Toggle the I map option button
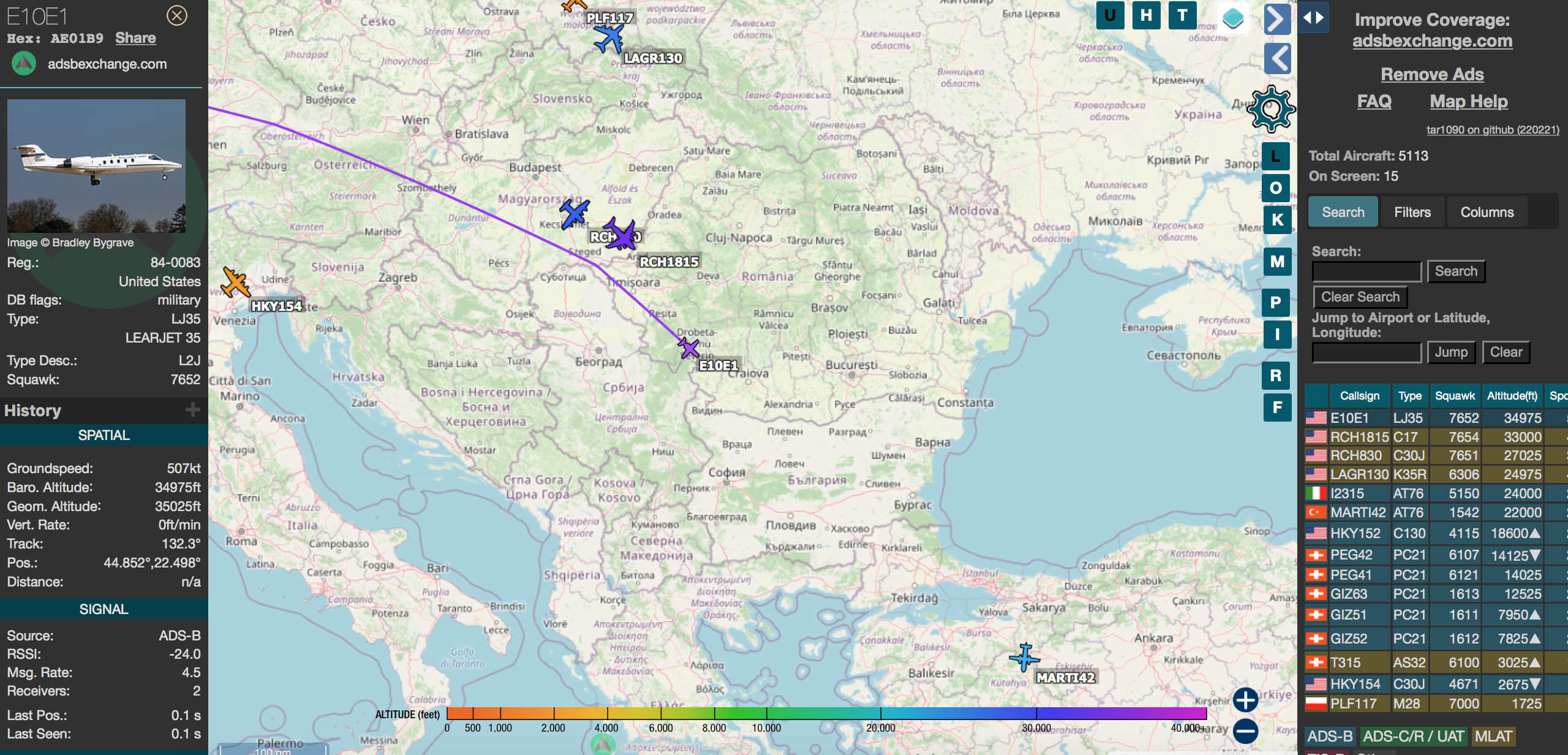This screenshot has height=755, width=1568. click(1277, 335)
